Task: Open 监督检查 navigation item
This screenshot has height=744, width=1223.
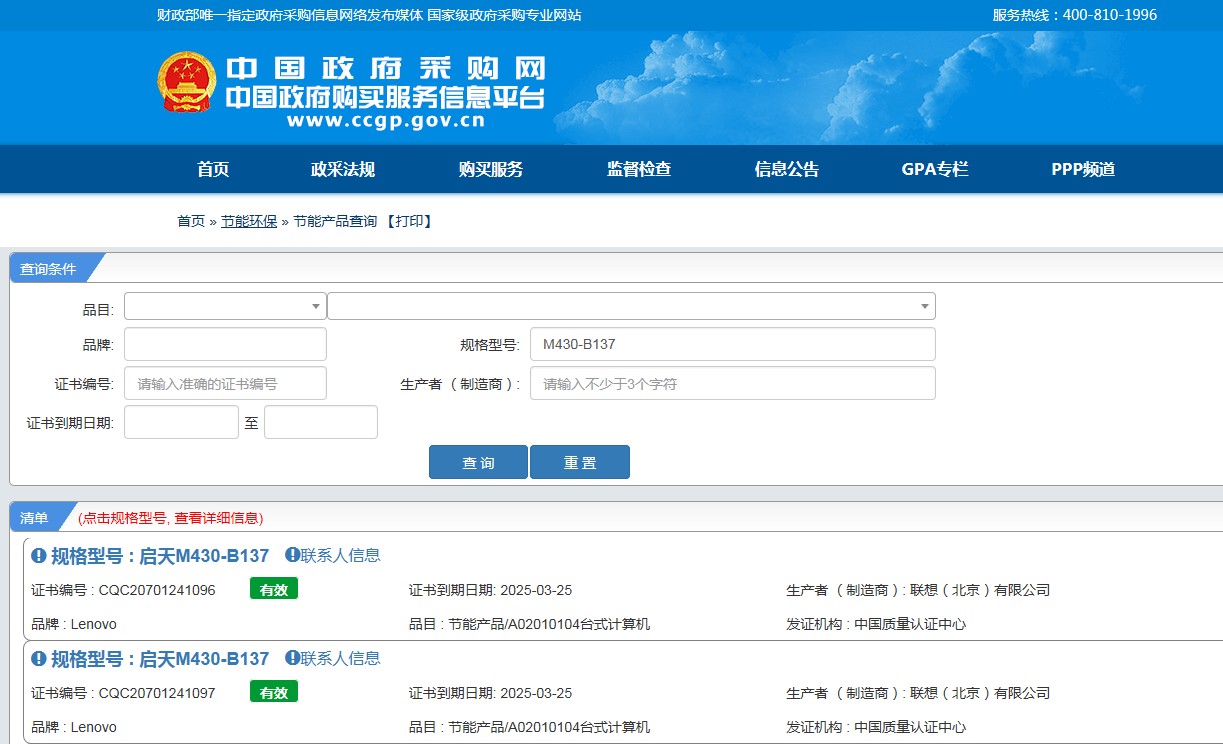Action: (x=639, y=169)
